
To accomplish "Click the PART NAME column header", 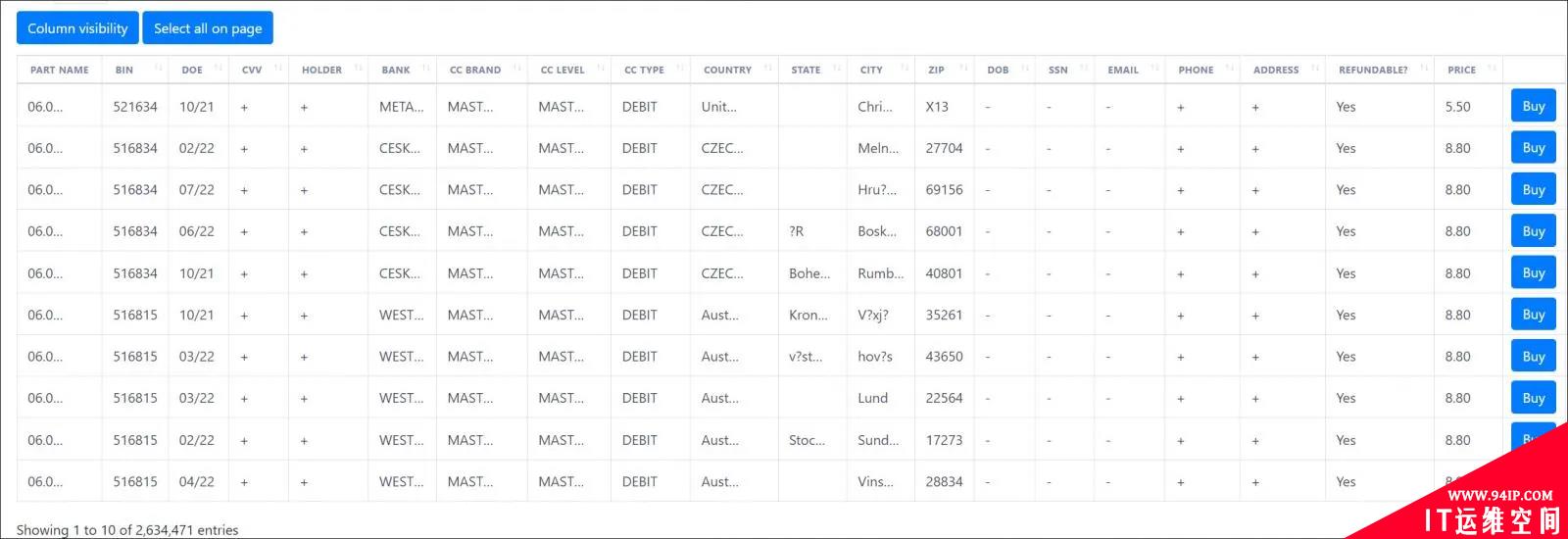I will 60,70.
